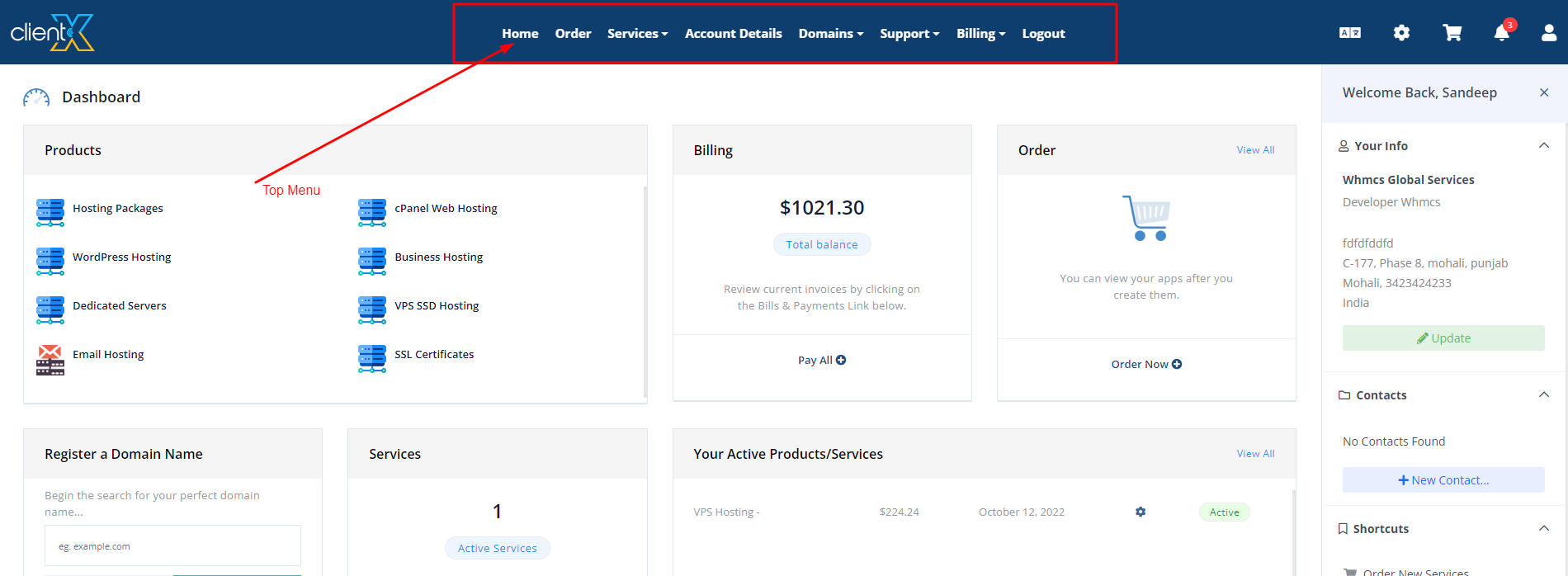
Task: Click the New Contact button
Action: tap(1443, 480)
